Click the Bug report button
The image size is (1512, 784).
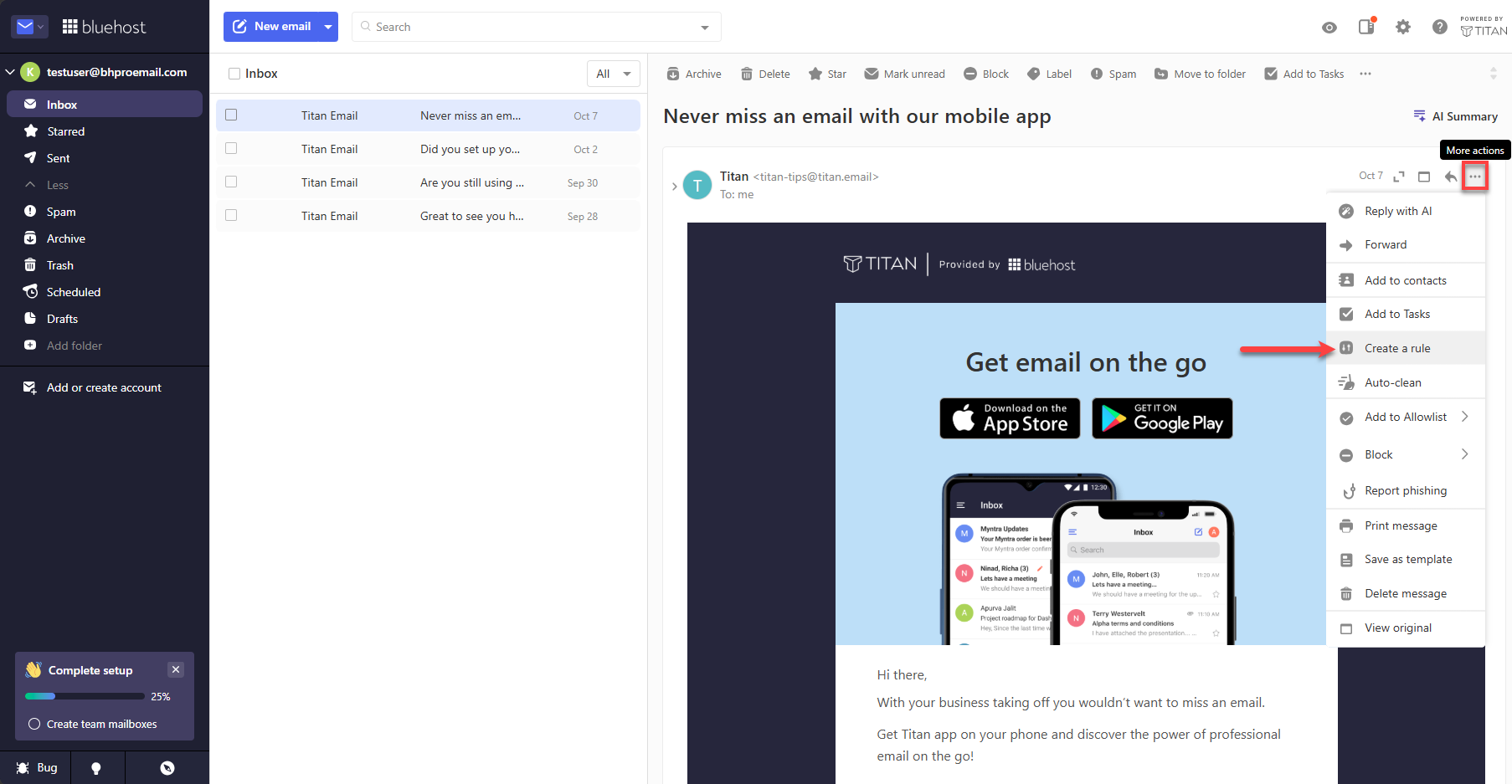pos(37,767)
